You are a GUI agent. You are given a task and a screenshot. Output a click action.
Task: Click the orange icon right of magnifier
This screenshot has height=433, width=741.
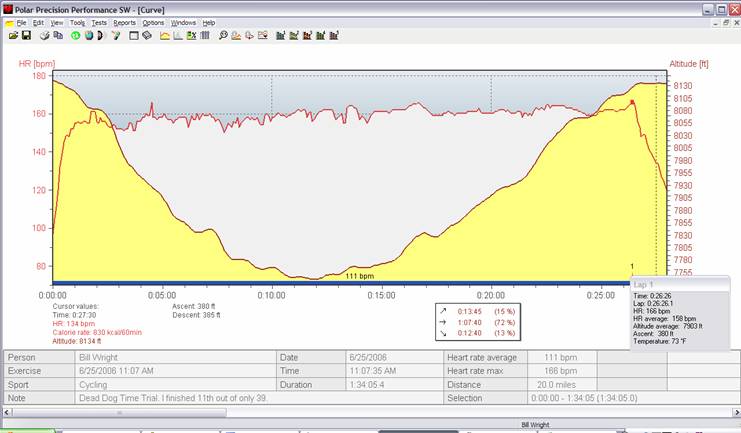[x=236, y=35]
